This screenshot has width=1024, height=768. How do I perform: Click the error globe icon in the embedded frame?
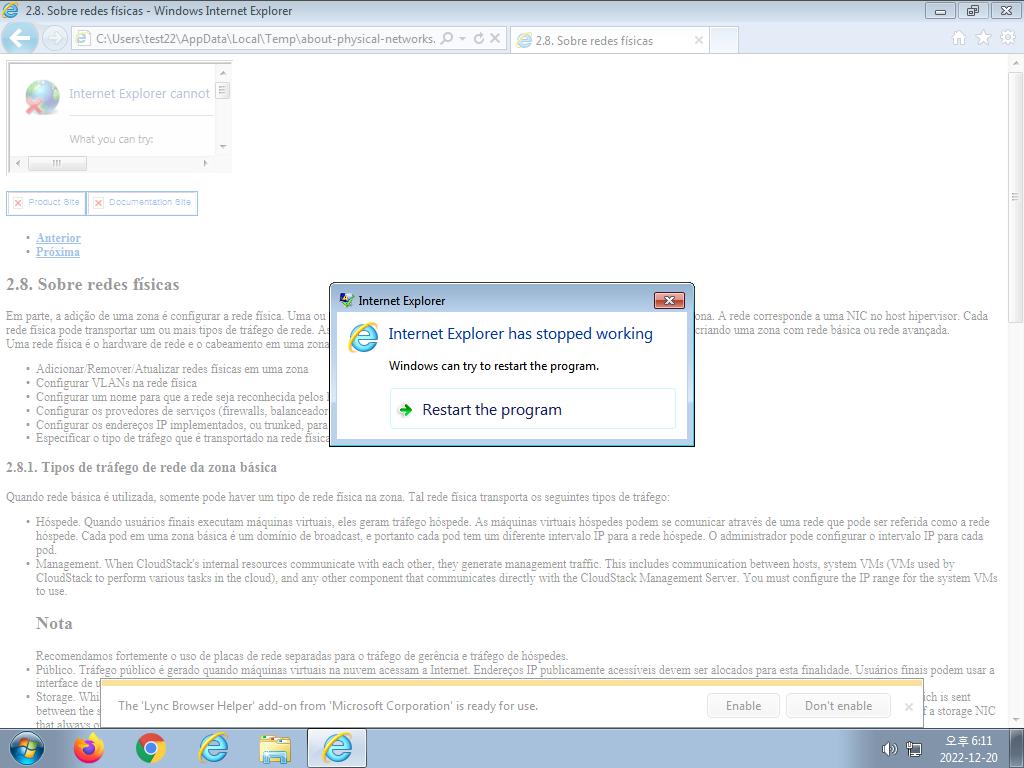[x=42, y=97]
